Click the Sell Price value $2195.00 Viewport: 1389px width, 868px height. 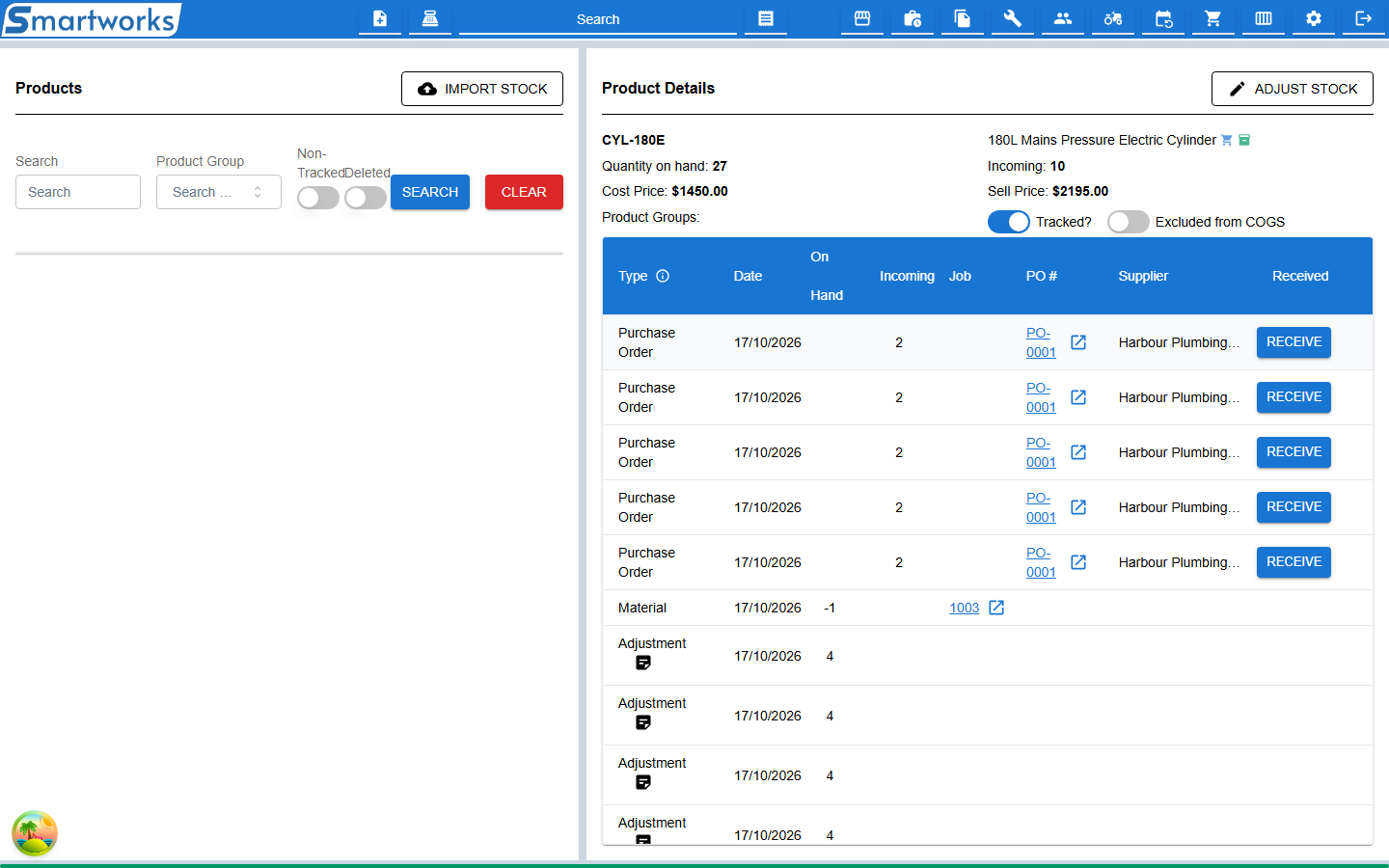click(x=1080, y=191)
